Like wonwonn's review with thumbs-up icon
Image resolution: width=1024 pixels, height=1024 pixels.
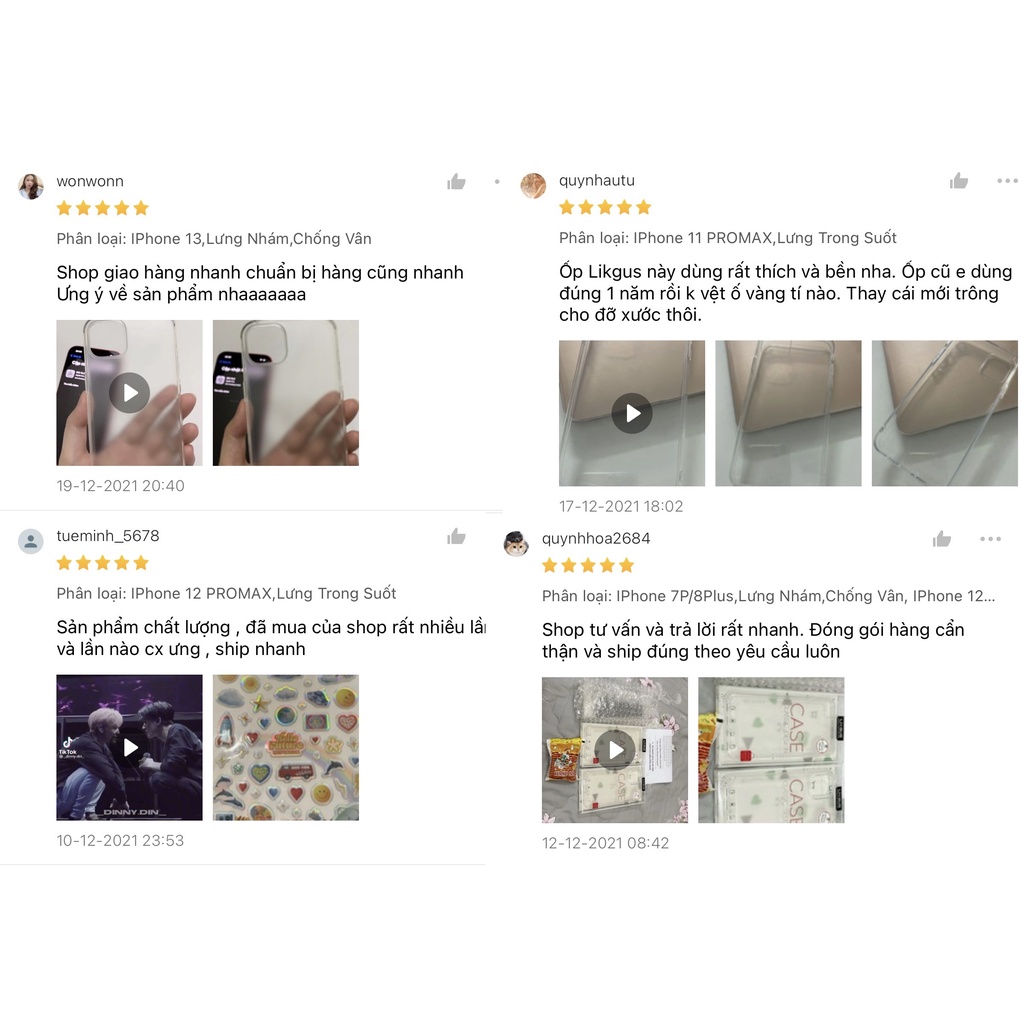[456, 182]
